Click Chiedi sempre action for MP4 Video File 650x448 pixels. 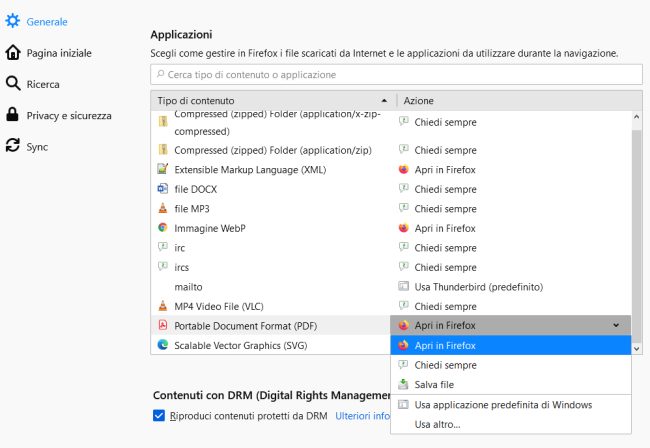445,306
